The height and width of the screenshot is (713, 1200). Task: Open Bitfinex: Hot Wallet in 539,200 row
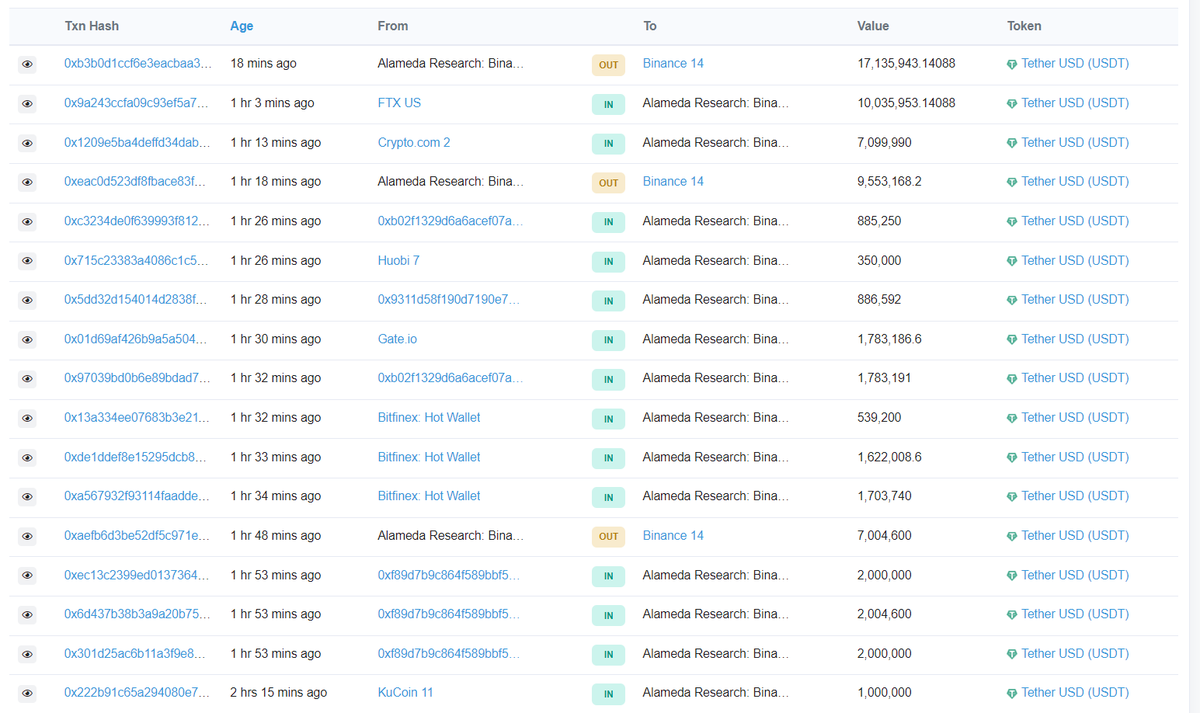click(x=429, y=417)
